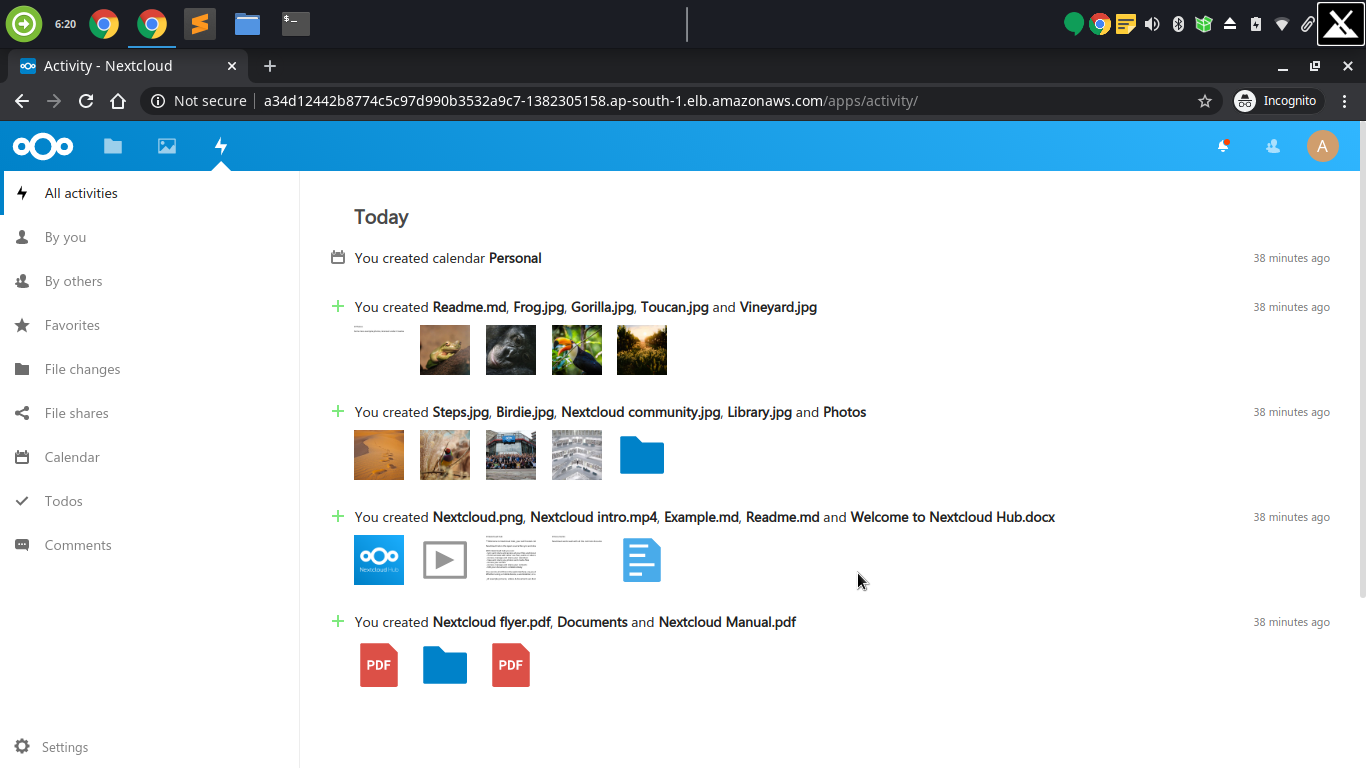Screen dimensions: 1366x768
Task: Click the Nextcloud intro.mp4 name link
Action: pos(594,517)
